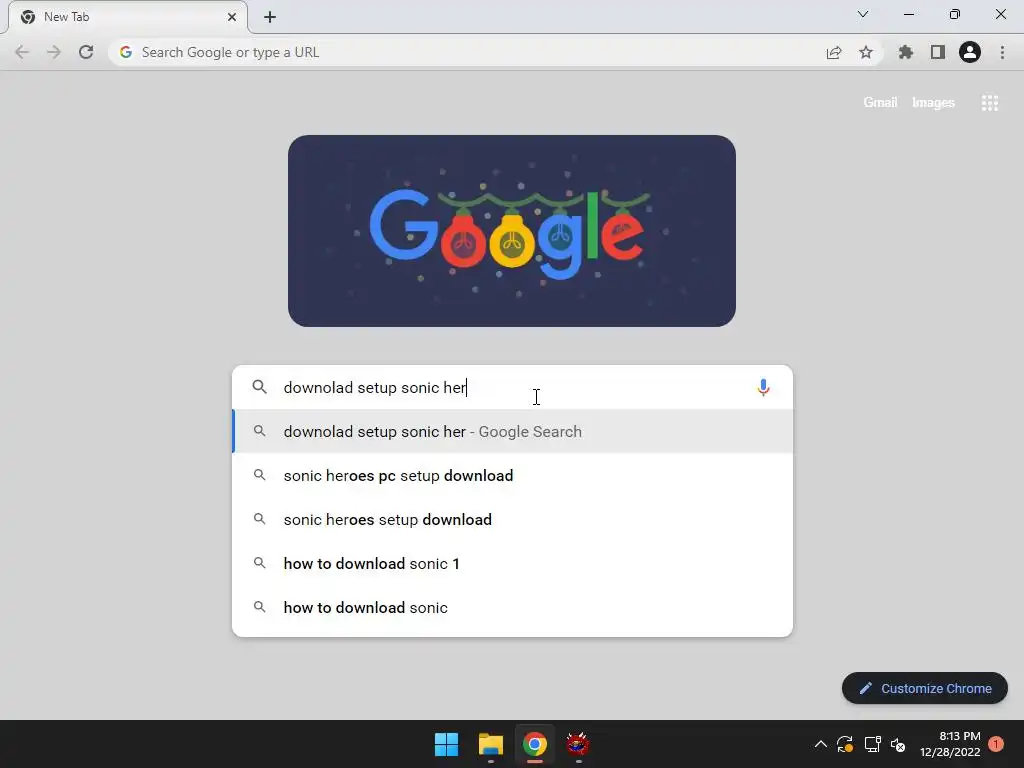1024x768 pixels.
Task: Open the Google apps grid
Action: point(990,103)
